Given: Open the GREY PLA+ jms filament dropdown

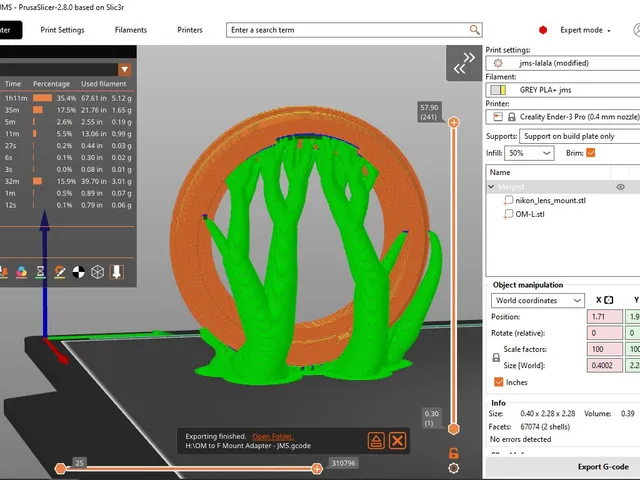Looking at the screenshot, I should point(563,90).
